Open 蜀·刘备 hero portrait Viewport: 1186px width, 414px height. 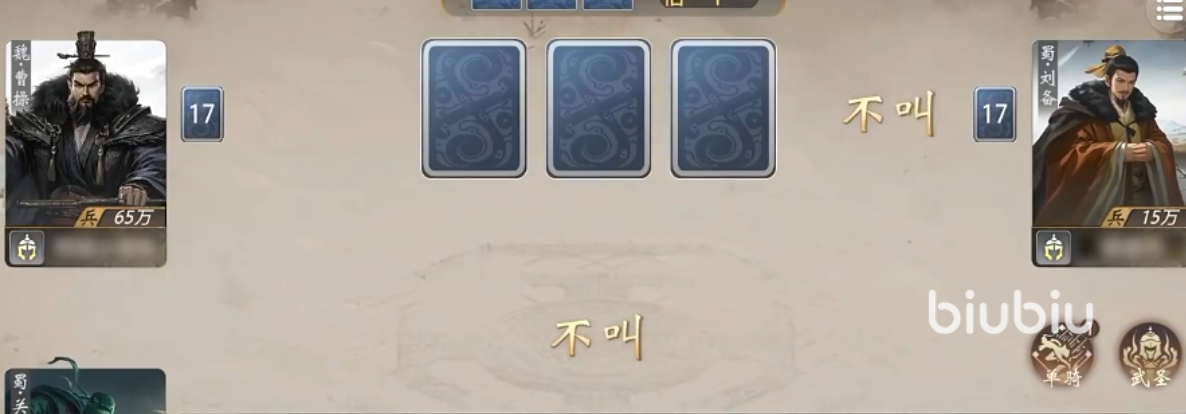(x=1109, y=134)
